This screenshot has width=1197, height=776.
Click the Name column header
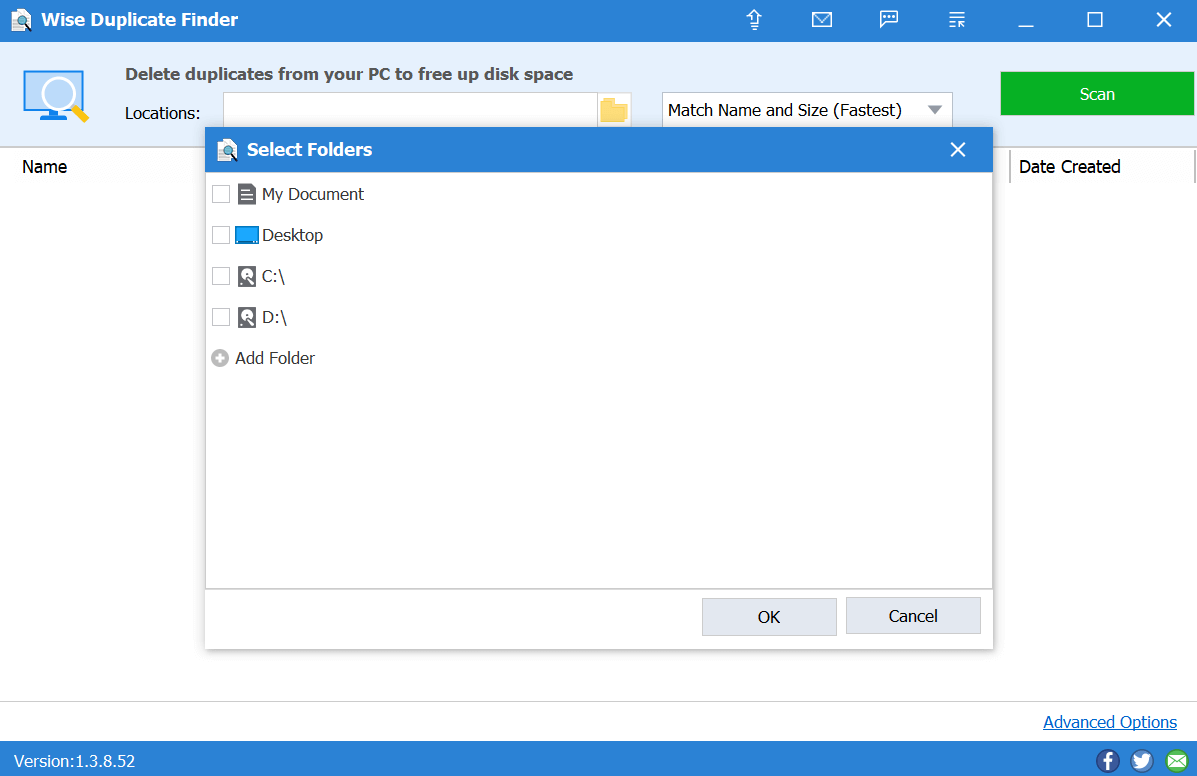click(x=45, y=167)
